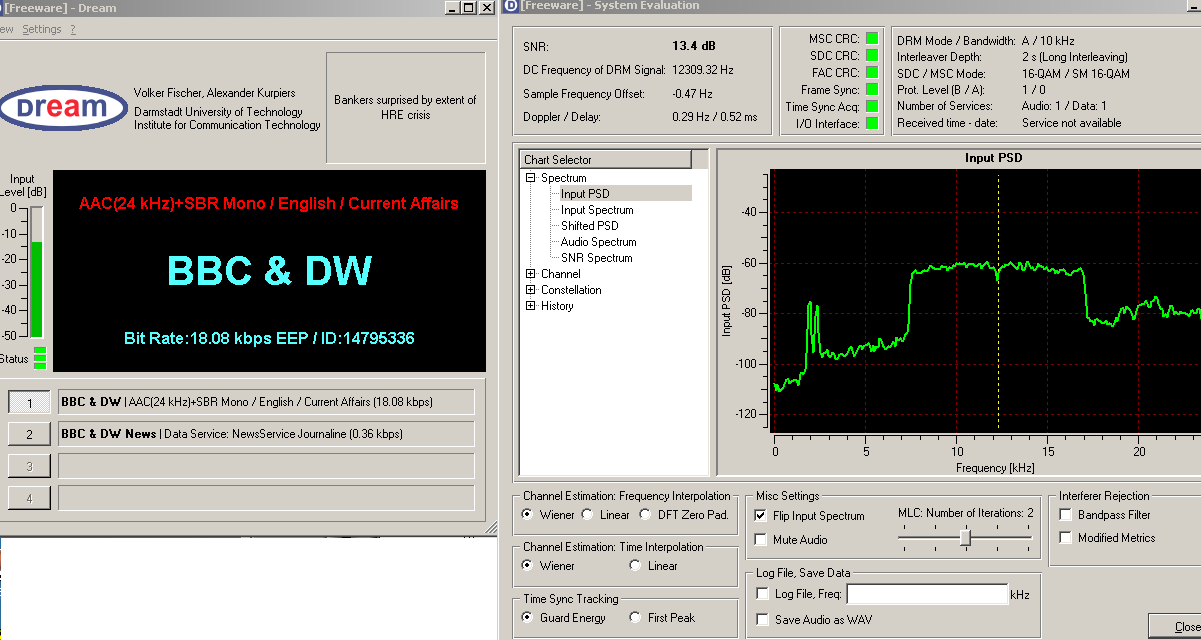Image resolution: width=1201 pixels, height=640 pixels.
Task: Click BBC & DW News data service description
Action: point(266,434)
